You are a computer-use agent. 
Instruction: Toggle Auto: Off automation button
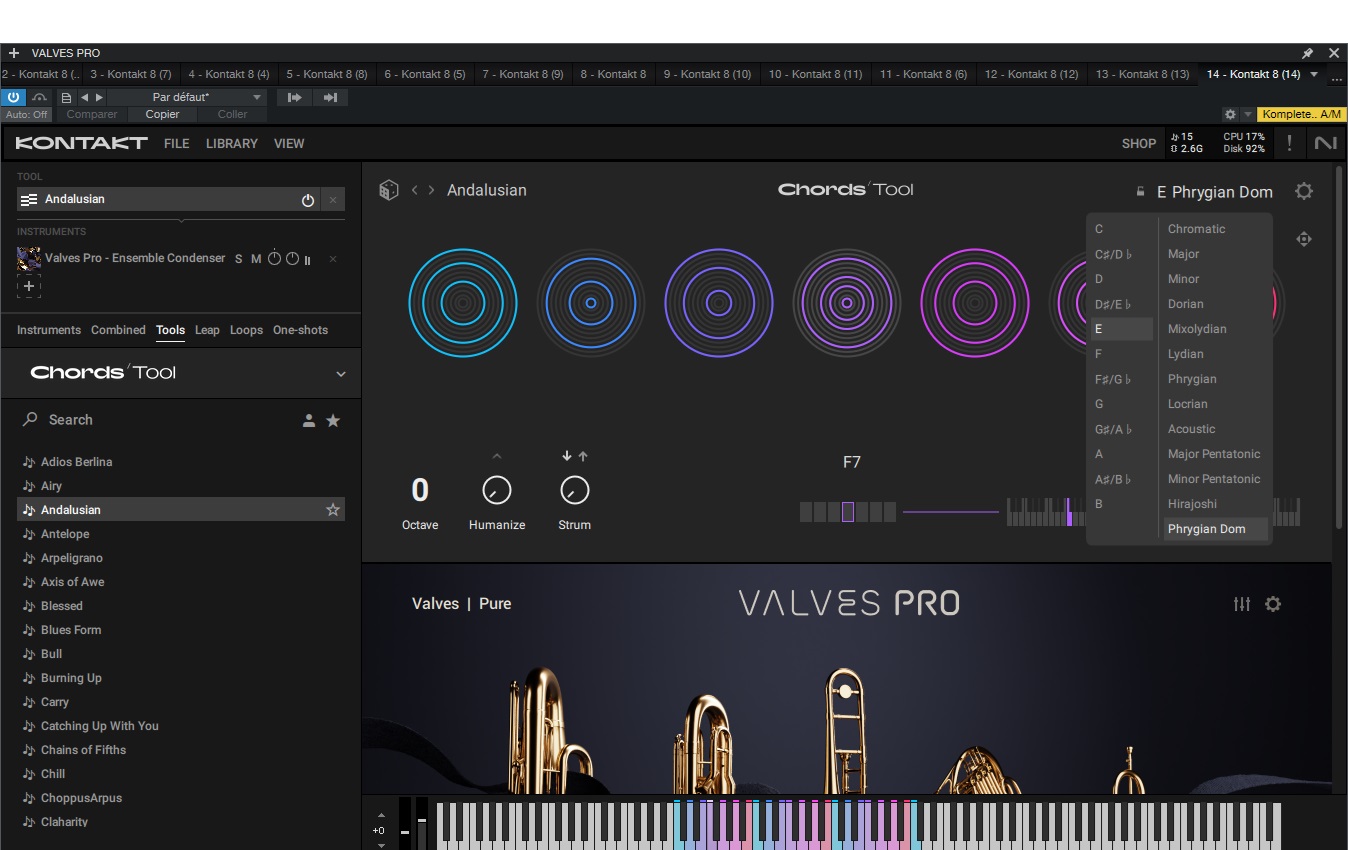[27, 114]
